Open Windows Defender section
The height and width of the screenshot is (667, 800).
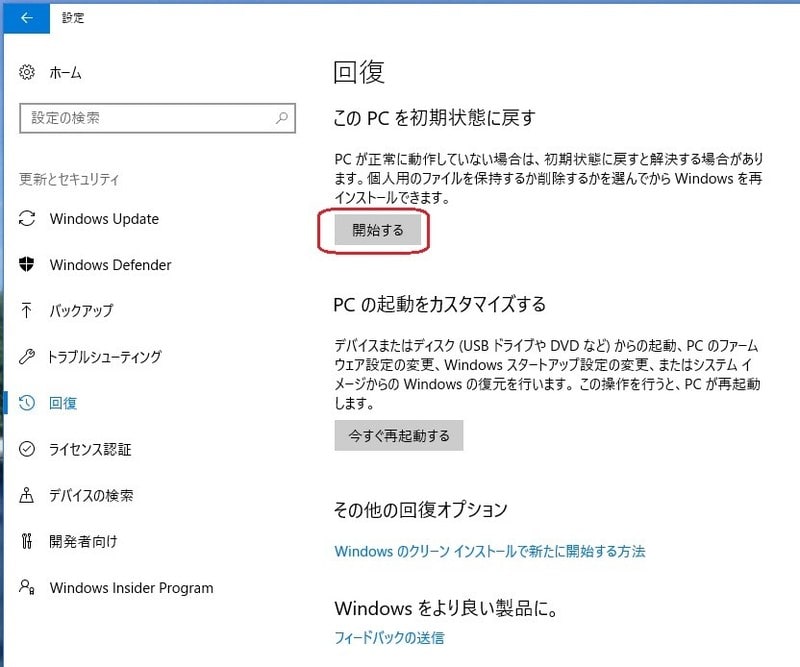coord(110,265)
